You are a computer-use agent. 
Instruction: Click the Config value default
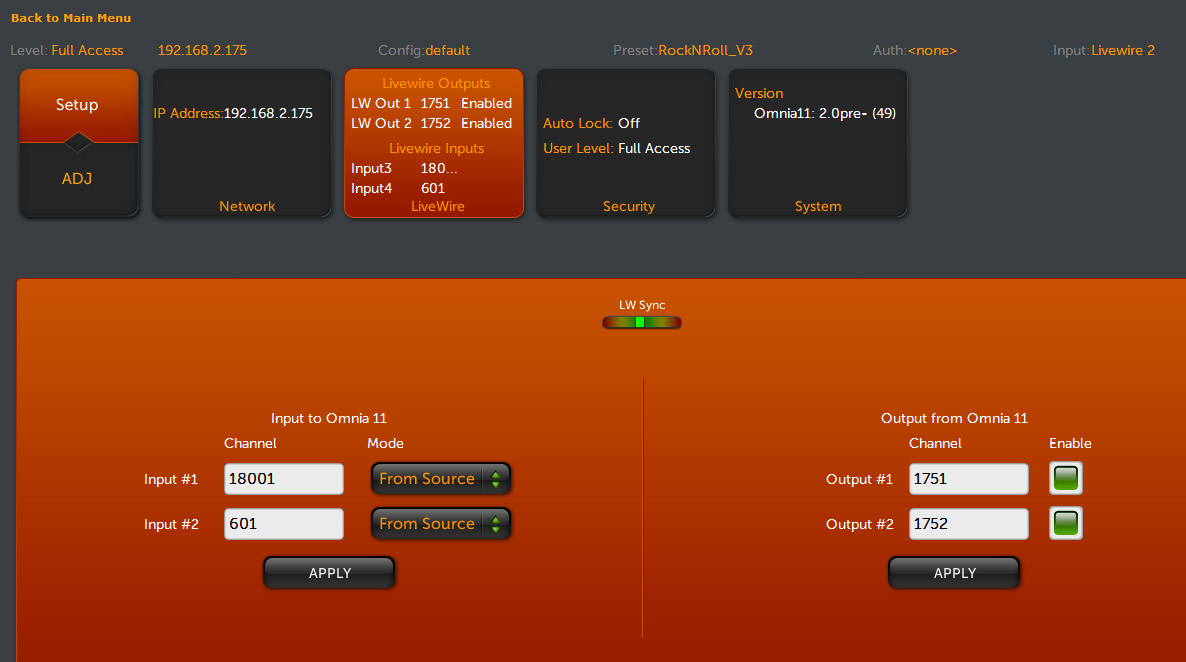click(448, 51)
